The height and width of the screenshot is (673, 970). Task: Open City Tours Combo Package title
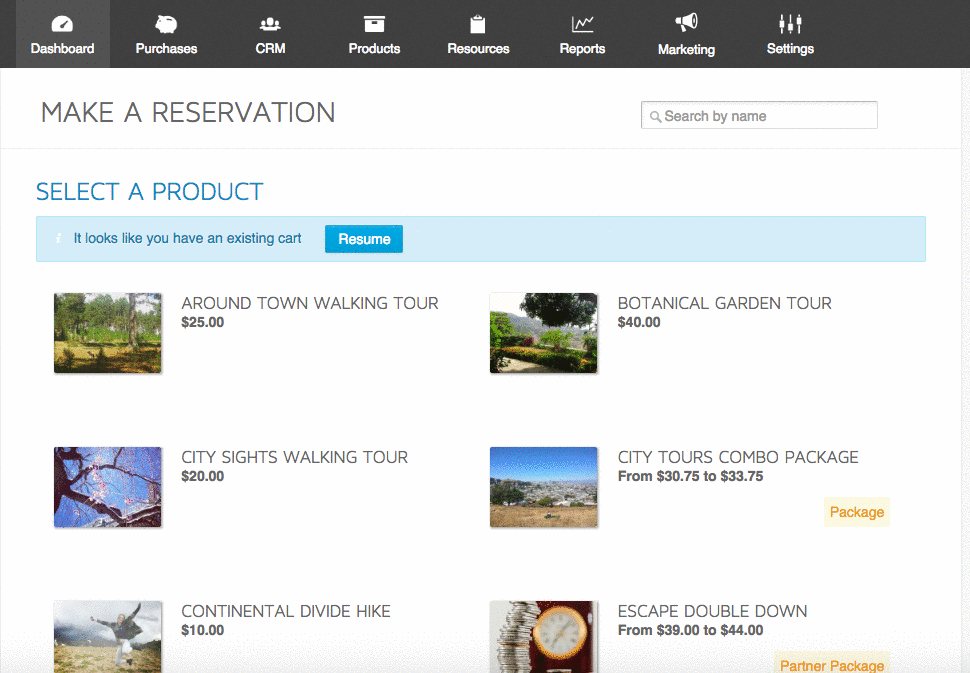(x=738, y=457)
